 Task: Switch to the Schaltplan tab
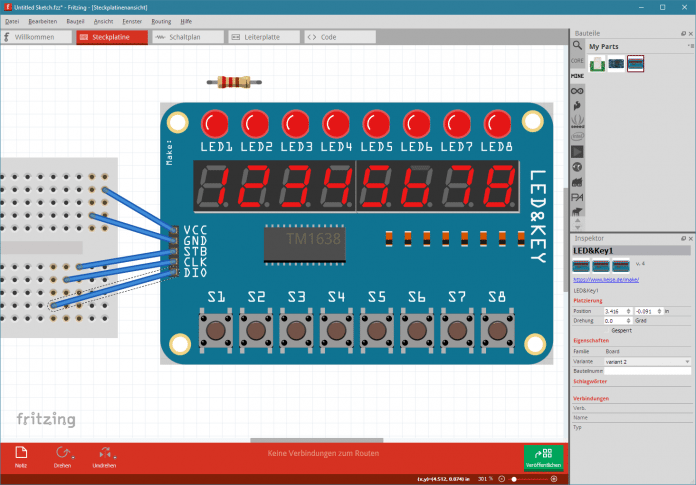[x=188, y=37]
